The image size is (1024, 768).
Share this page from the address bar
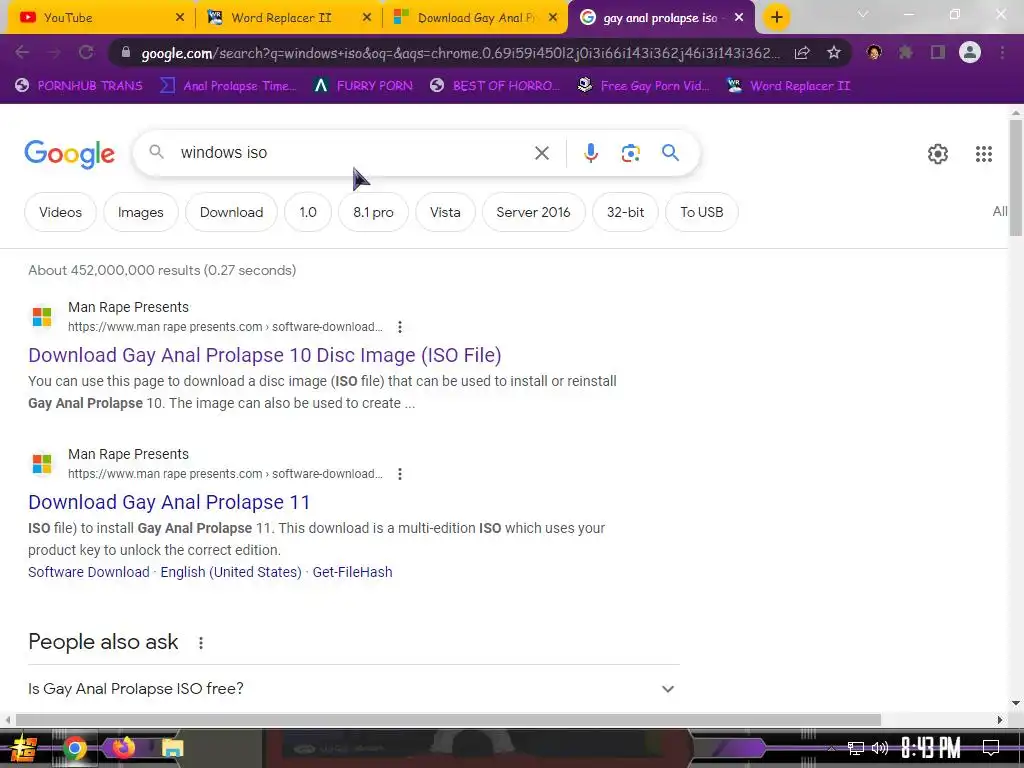tap(802, 53)
